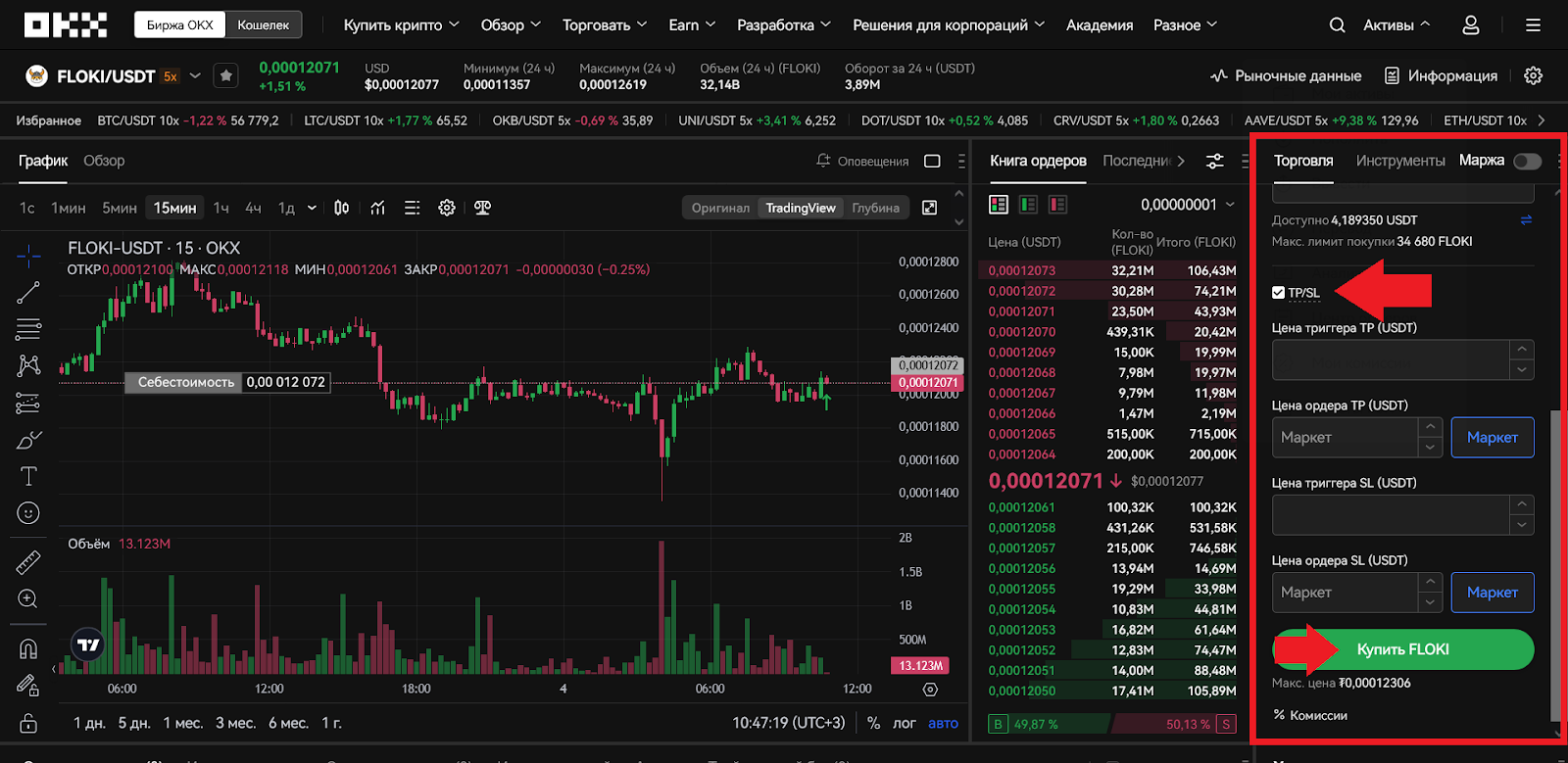Open the user profile icon
Screen dimensions: 1568x763
[x=1471, y=25]
